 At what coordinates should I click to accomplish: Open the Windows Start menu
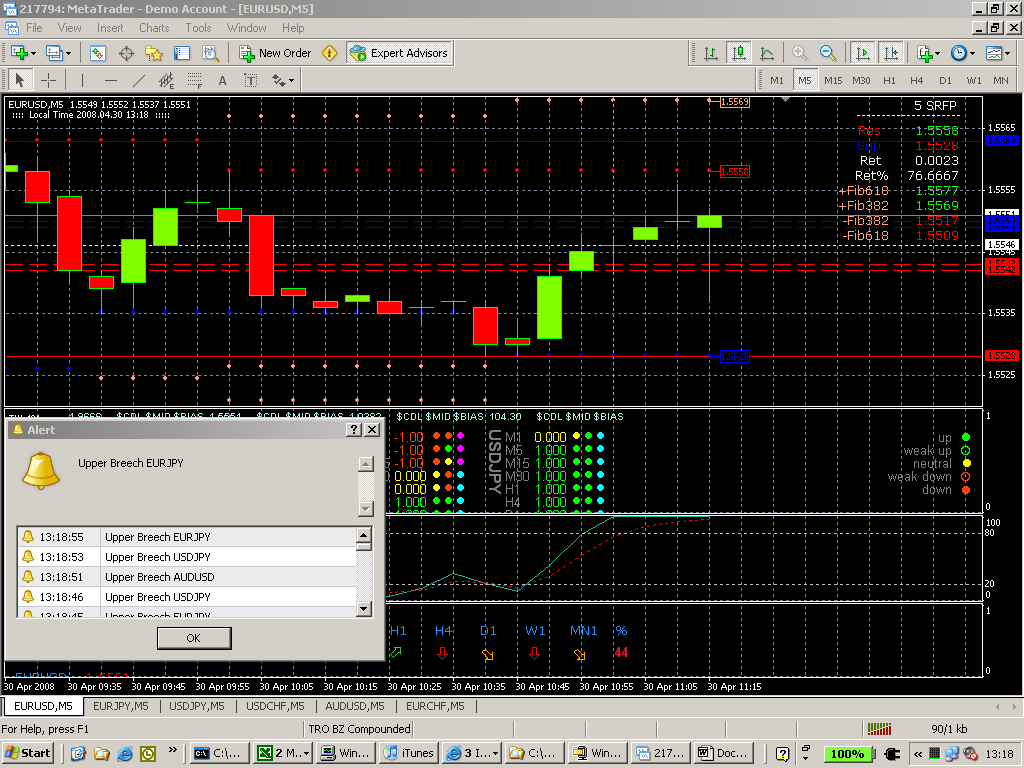pyautogui.click(x=27, y=754)
